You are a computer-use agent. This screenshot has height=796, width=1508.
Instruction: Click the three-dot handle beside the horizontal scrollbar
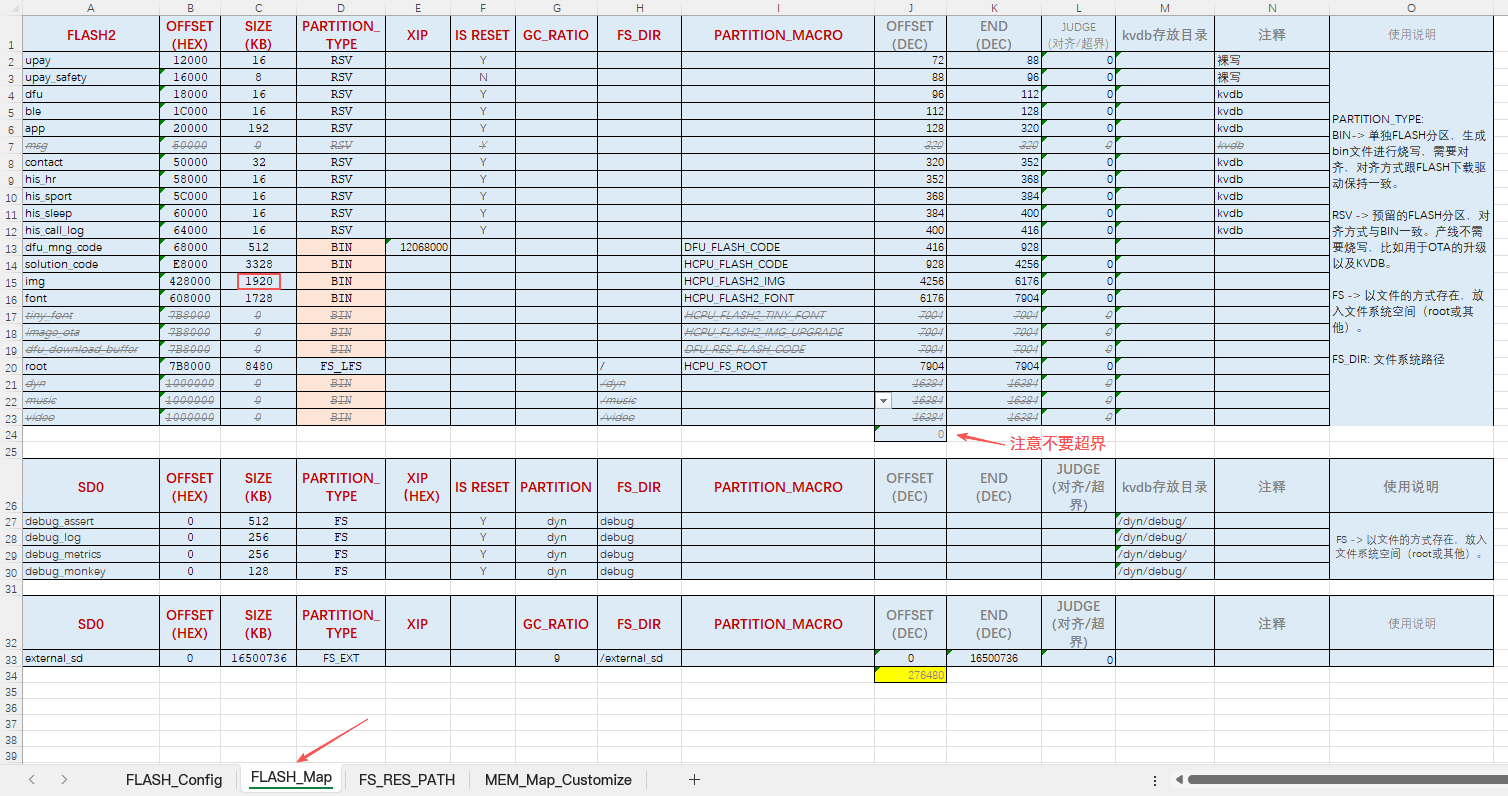click(1155, 780)
